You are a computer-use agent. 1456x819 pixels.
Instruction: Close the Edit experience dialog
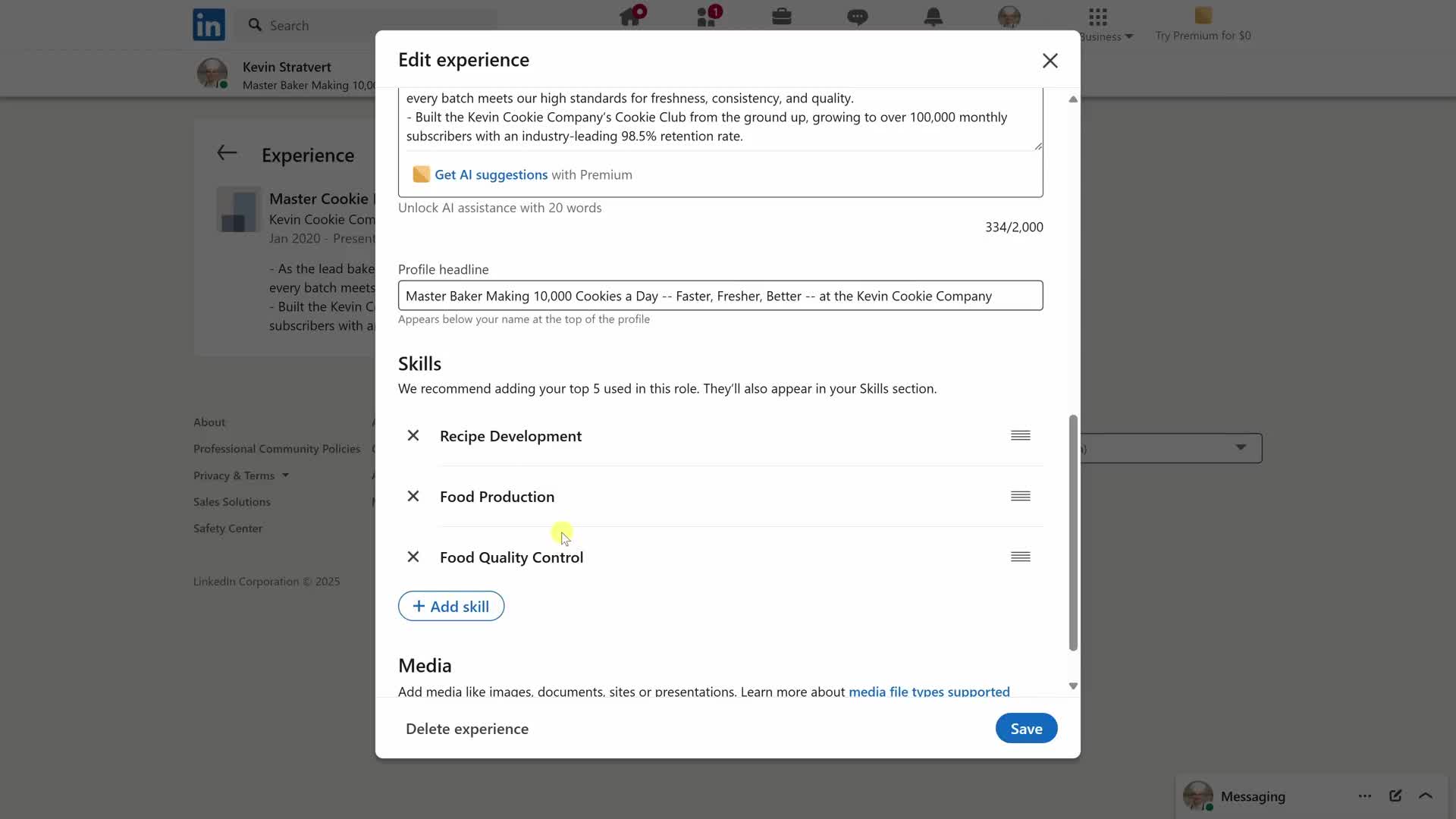click(x=1050, y=61)
